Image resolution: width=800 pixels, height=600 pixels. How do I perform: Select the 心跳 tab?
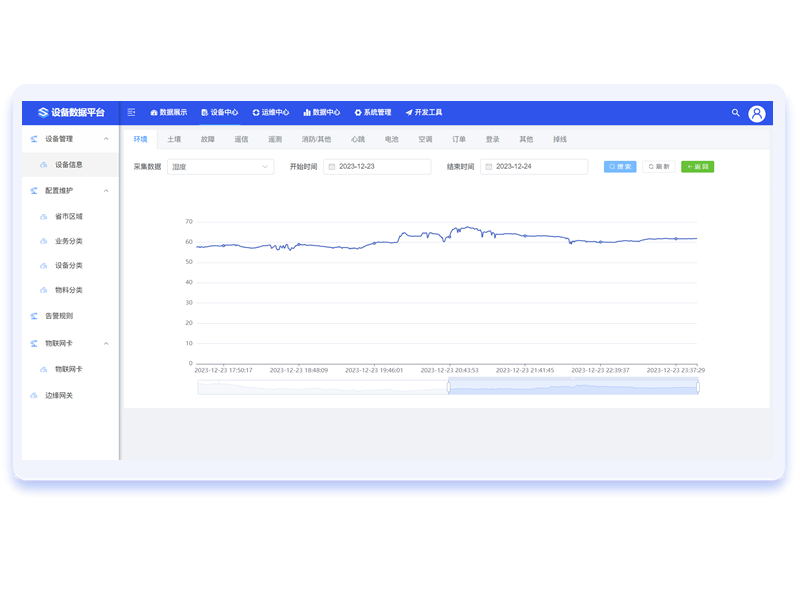click(358, 140)
